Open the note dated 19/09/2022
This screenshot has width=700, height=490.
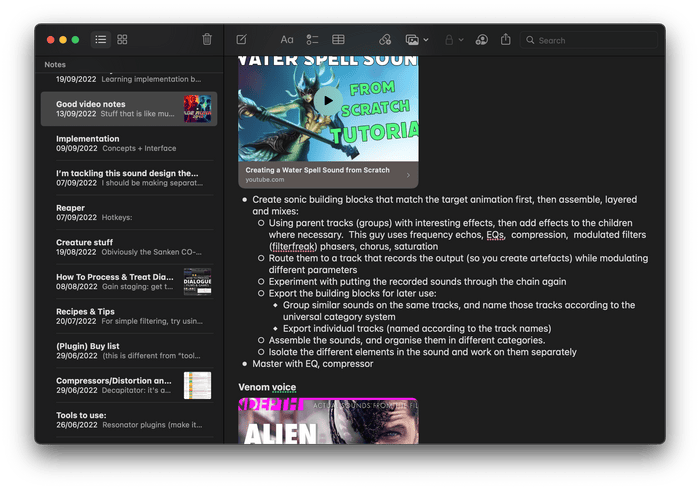pyautogui.click(x=129, y=79)
